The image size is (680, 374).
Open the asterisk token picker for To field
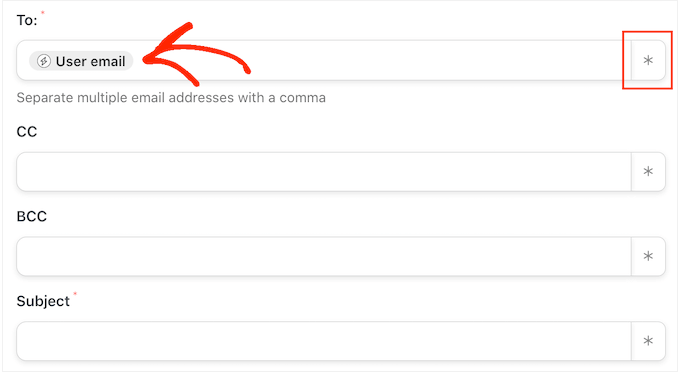(x=648, y=60)
